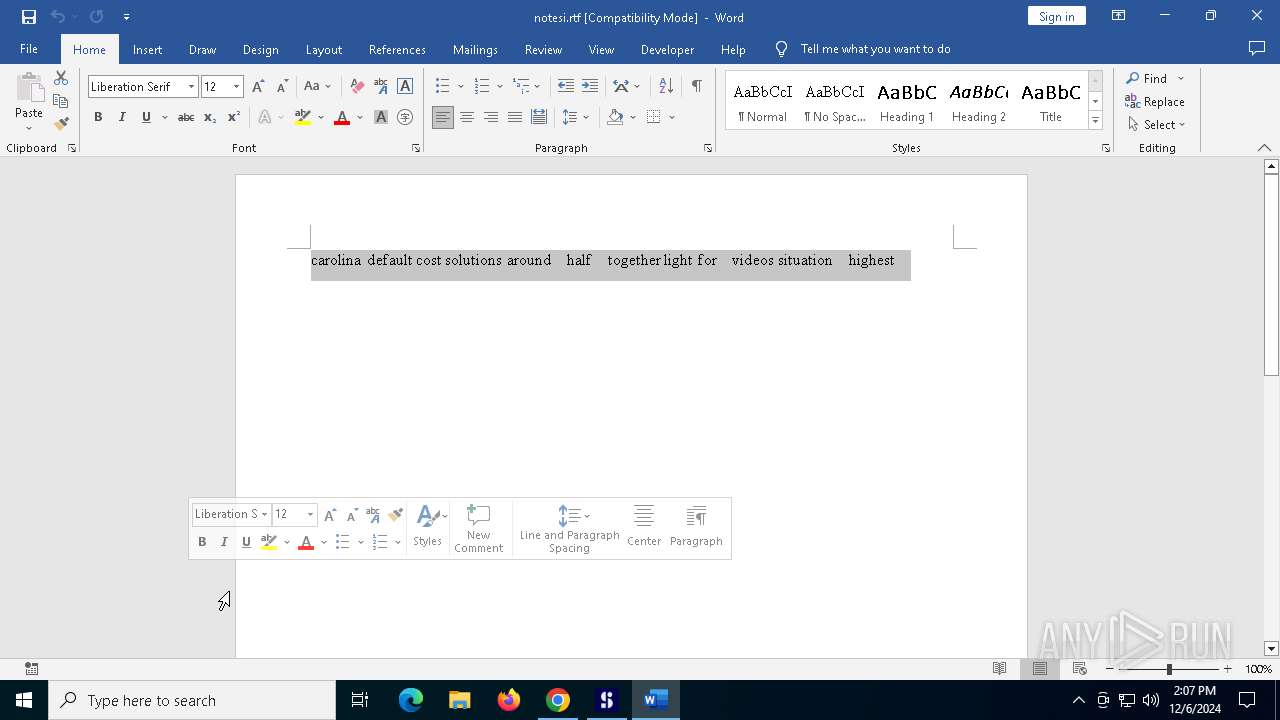
Task: Open the File menu tab
Action: (x=29, y=49)
